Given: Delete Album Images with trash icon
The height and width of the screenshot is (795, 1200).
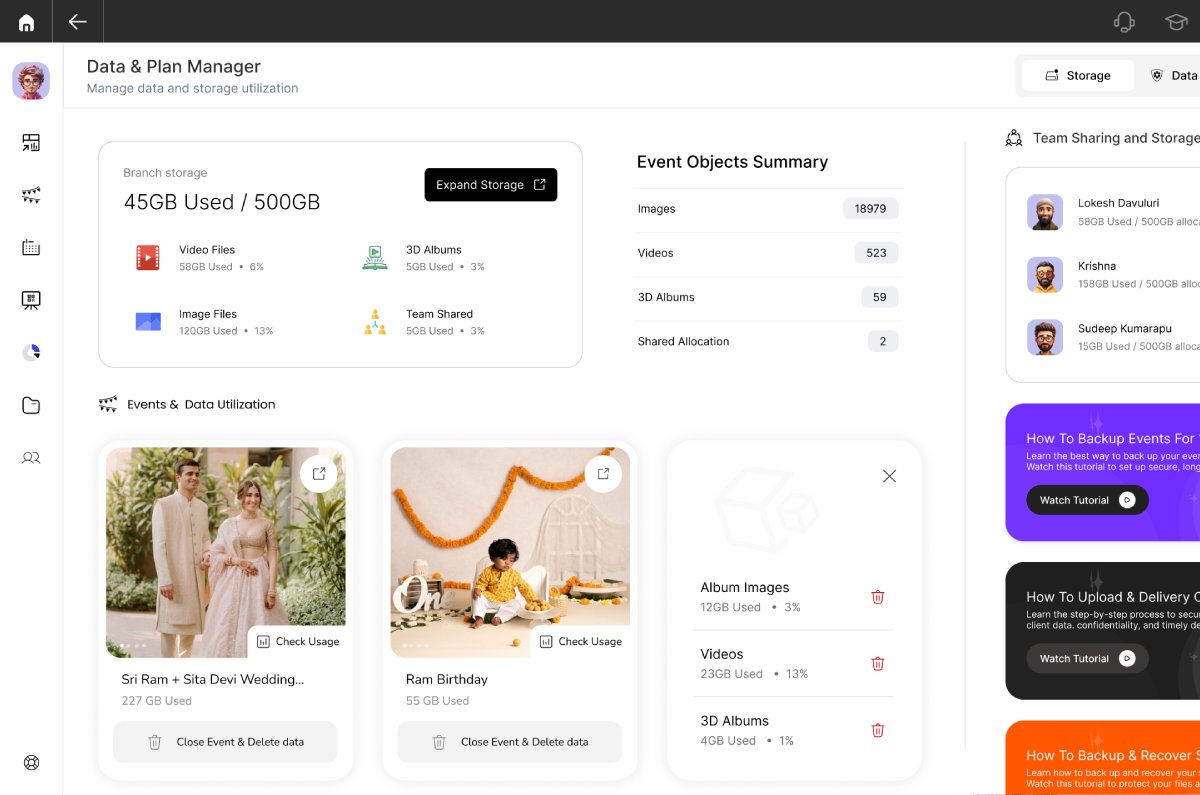Looking at the screenshot, I should pyautogui.click(x=877, y=597).
